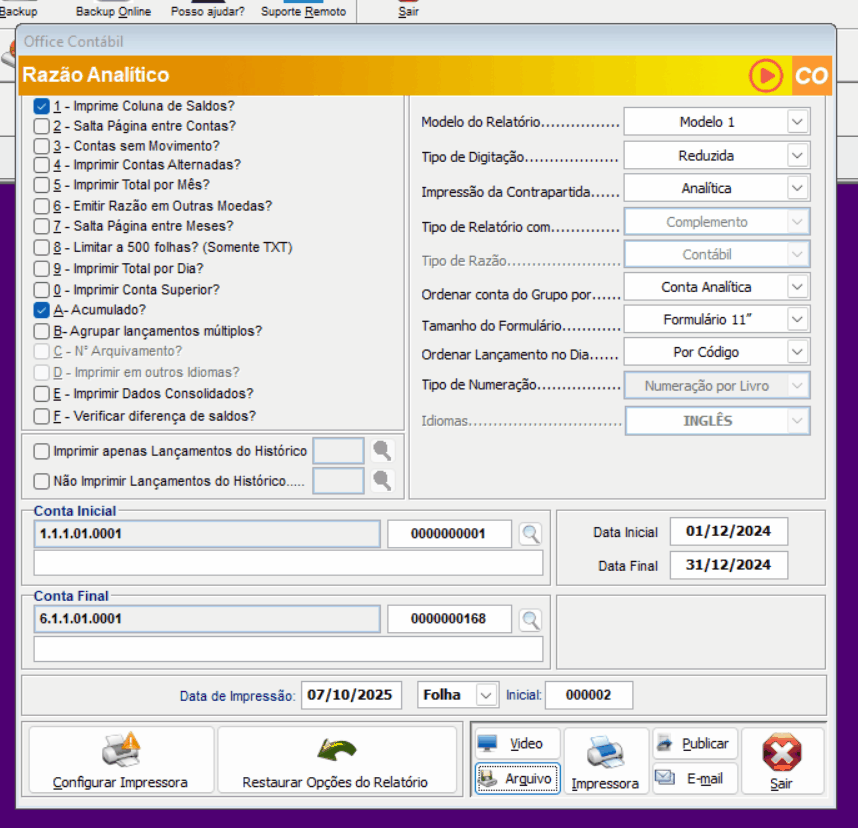
Task: Click Suporte Remoto in top toolbar
Action: point(303,12)
